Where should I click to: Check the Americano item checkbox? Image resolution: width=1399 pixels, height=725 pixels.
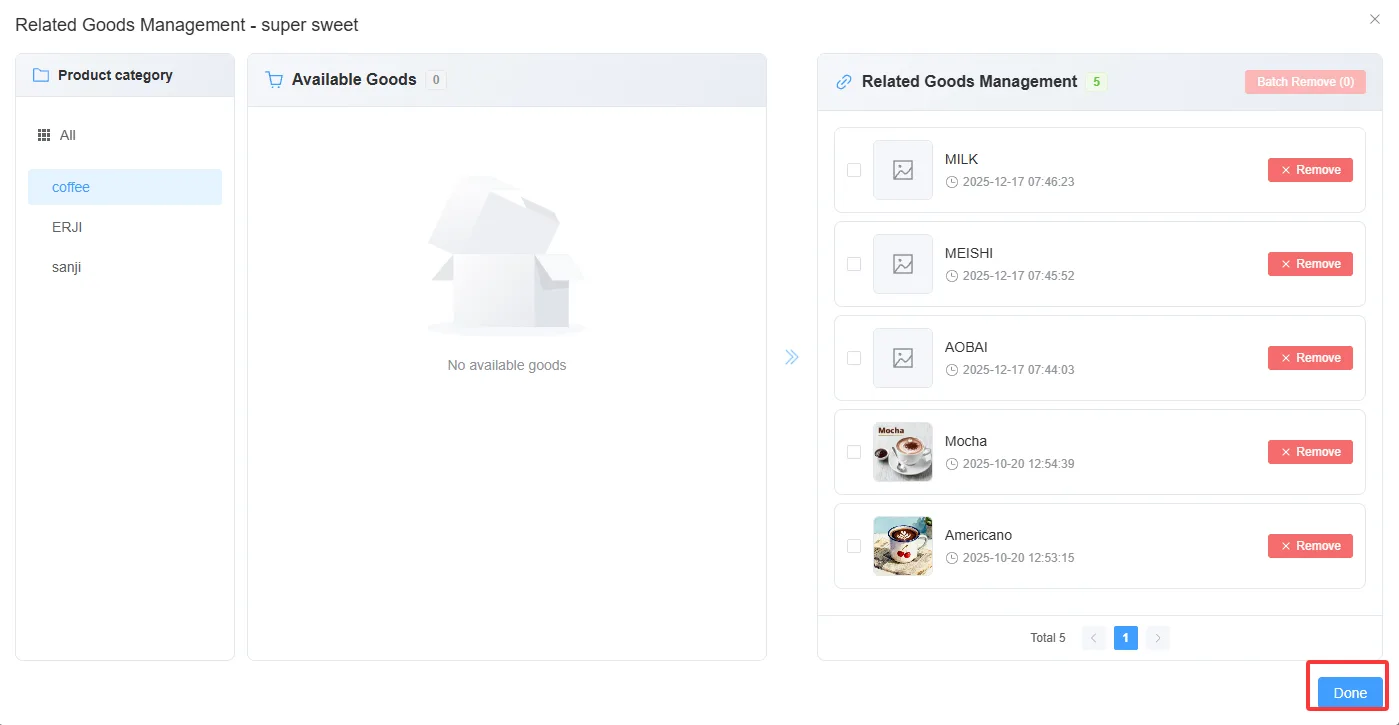pyautogui.click(x=854, y=546)
